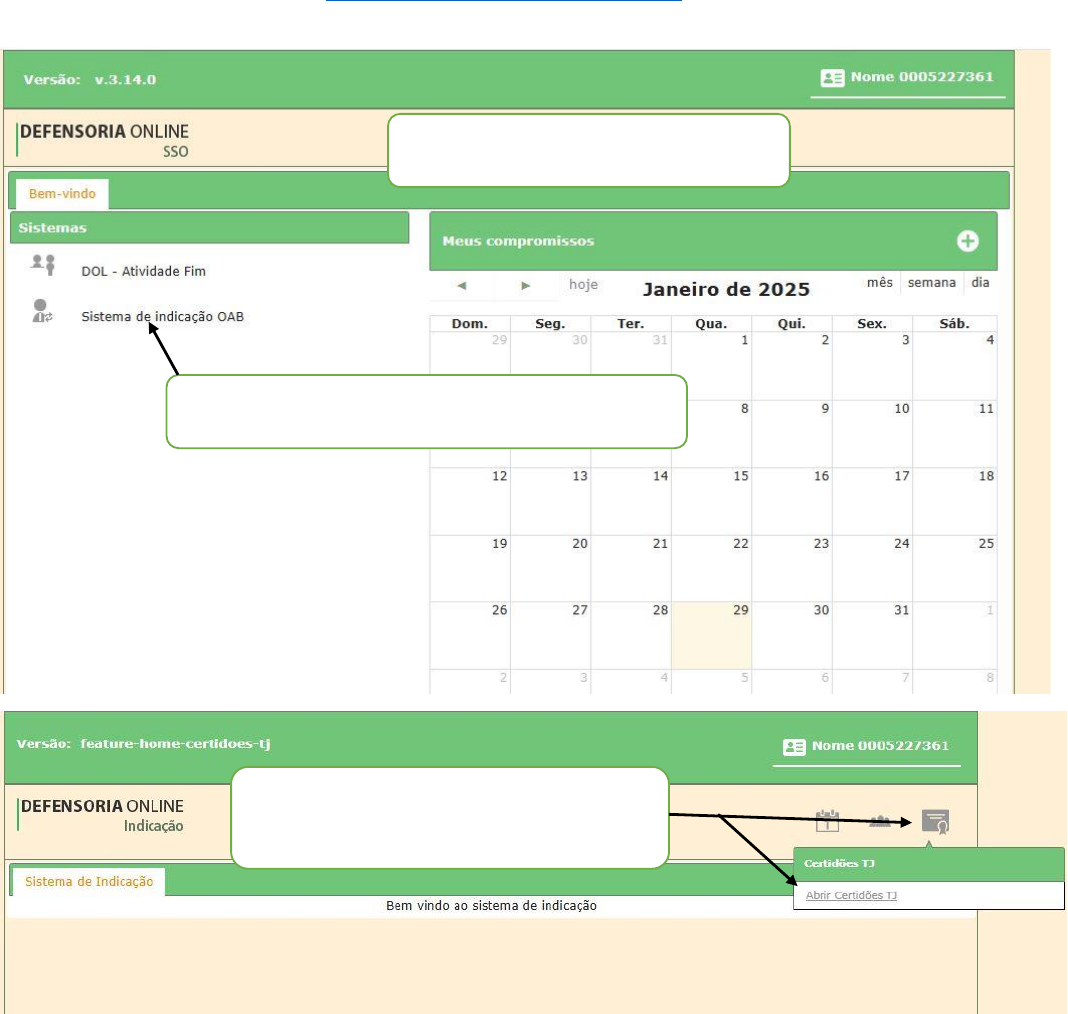
Task: Click the Sáb. weekday column header
Action: coord(954,323)
